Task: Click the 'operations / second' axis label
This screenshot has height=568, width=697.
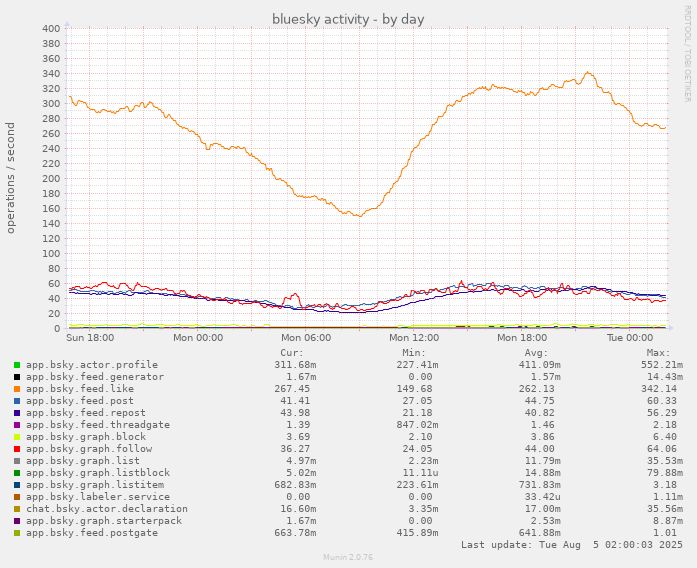Action: pyautogui.click(x=10, y=178)
